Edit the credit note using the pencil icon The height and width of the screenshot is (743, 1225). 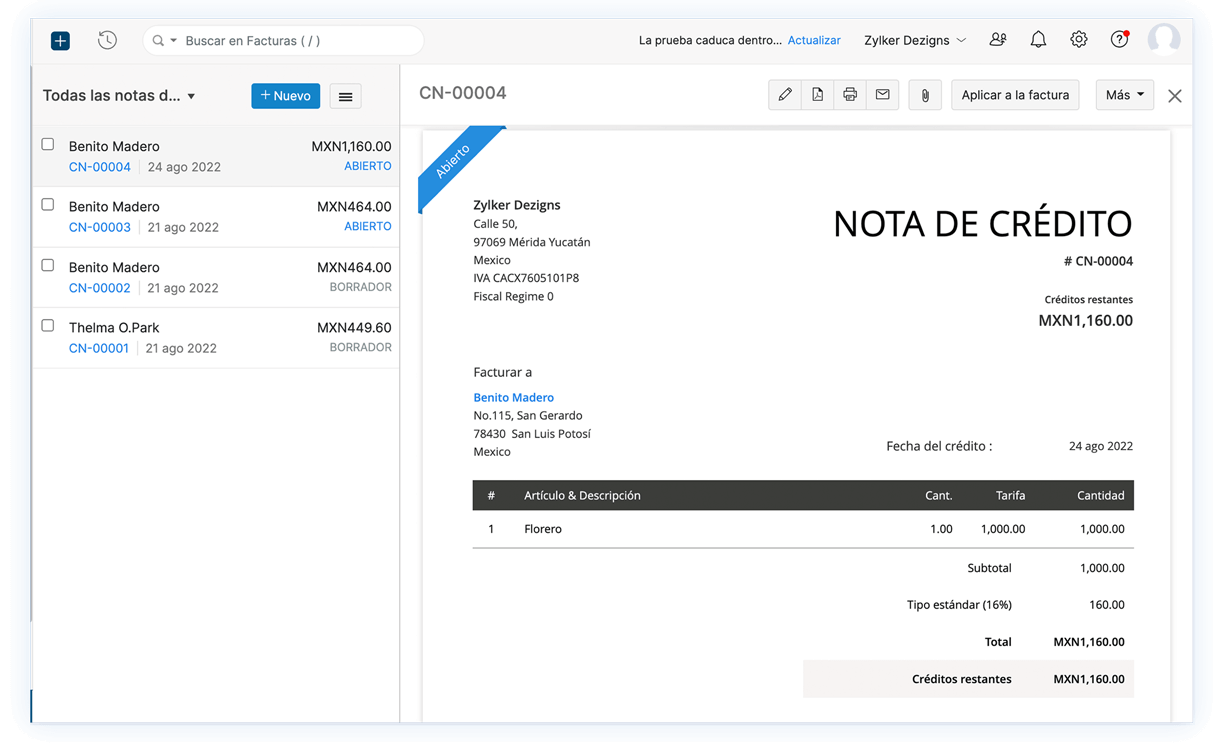click(784, 94)
